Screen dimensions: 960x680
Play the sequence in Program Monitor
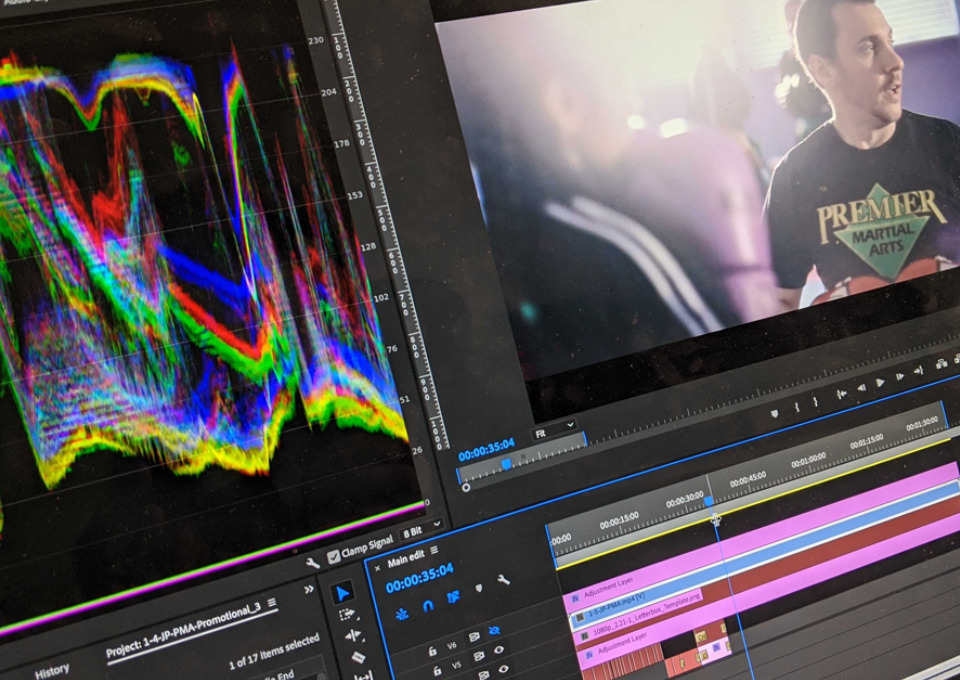880,383
